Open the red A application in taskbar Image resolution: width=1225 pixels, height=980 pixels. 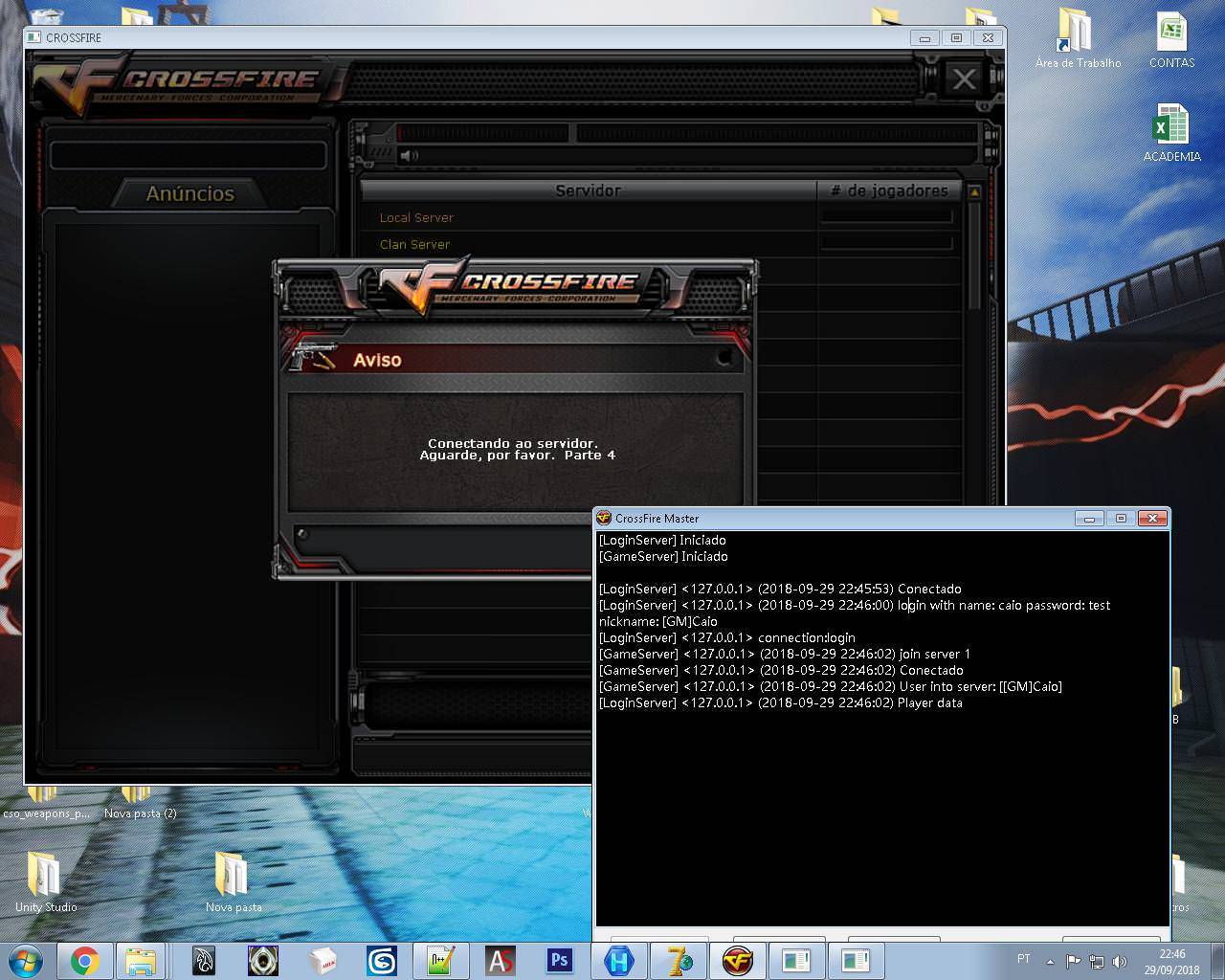(501, 960)
